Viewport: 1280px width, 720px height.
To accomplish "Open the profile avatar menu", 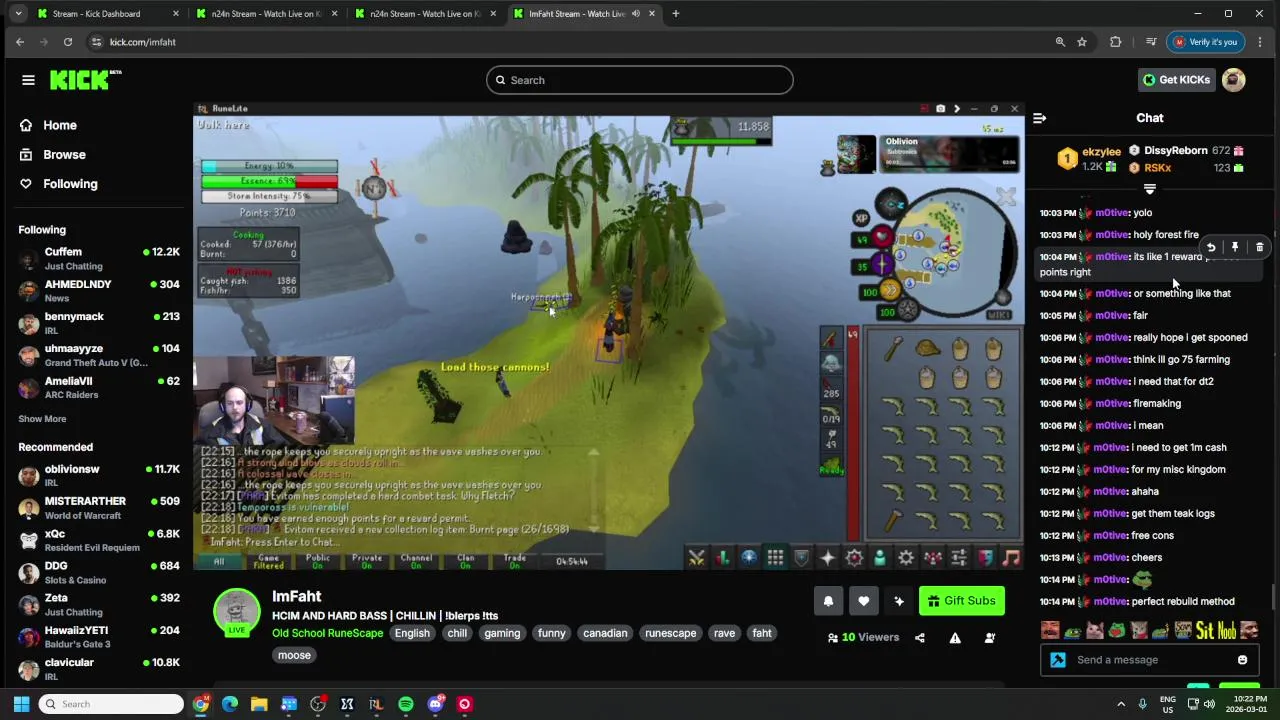I will point(1234,80).
